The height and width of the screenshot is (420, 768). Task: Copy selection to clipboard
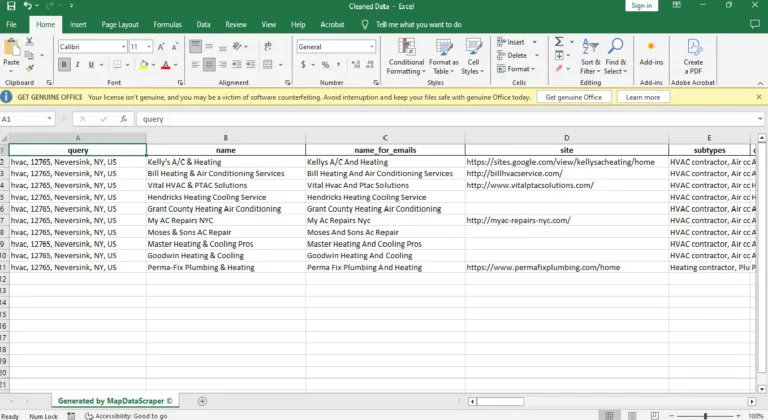pyautogui.click(x=29, y=55)
